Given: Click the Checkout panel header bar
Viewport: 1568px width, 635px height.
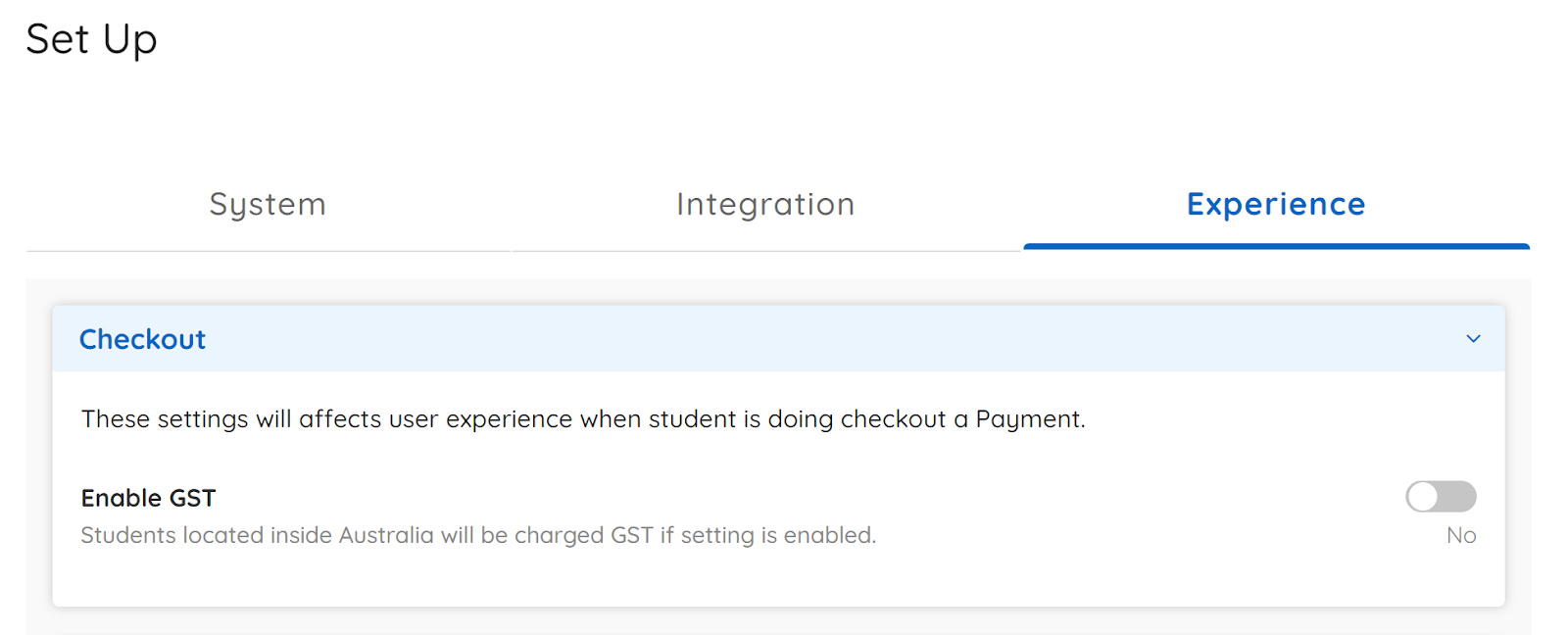Looking at the screenshot, I should (x=774, y=339).
